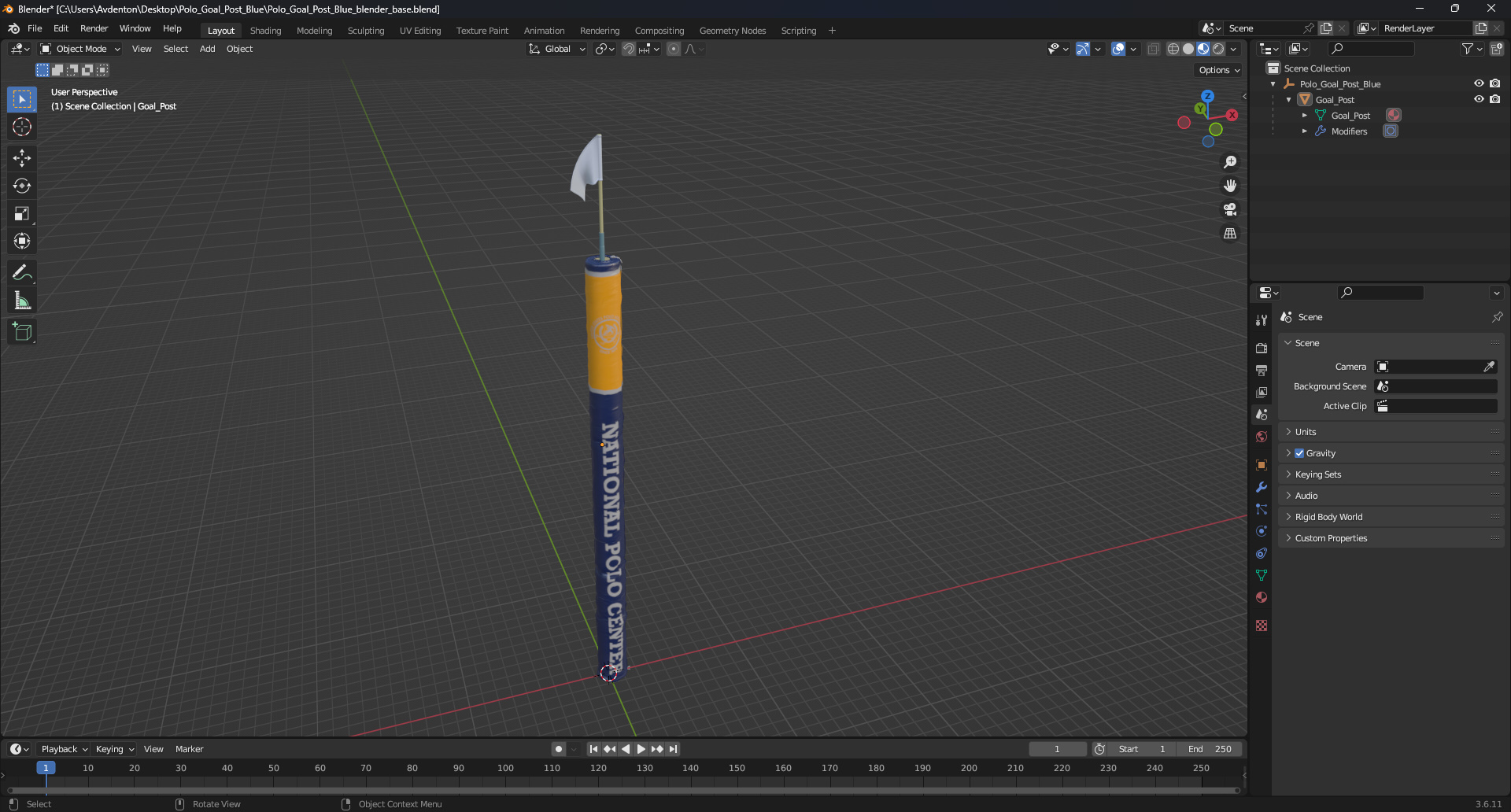Toggle snapping magnet icon
The height and width of the screenshot is (812, 1511).
628,49
